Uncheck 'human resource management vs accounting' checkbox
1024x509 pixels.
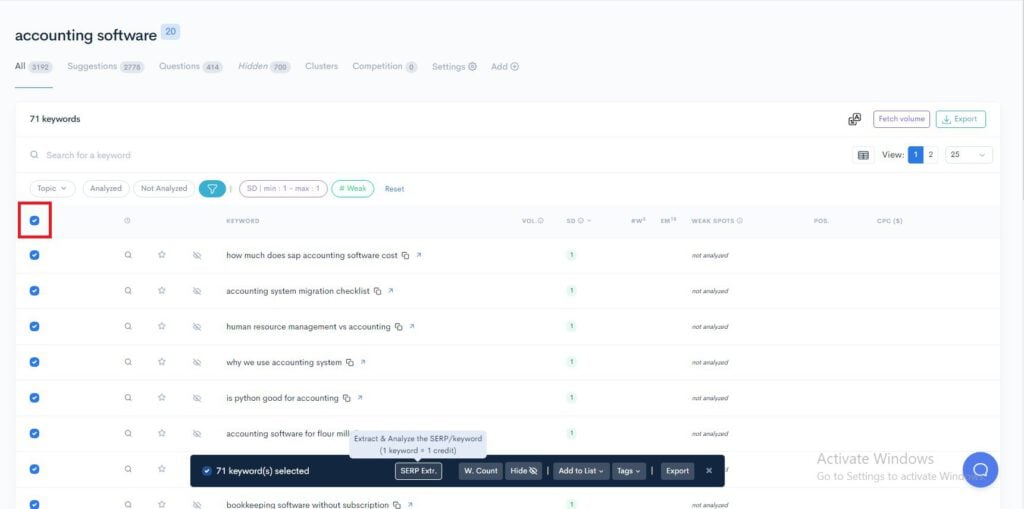click(35, 326)
